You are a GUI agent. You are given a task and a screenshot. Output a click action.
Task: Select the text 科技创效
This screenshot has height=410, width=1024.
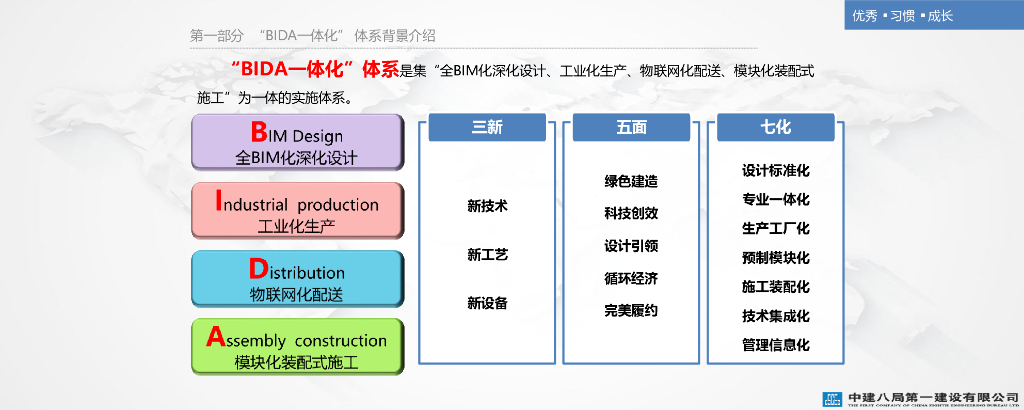pyautogui.click(x=631, y=213)
